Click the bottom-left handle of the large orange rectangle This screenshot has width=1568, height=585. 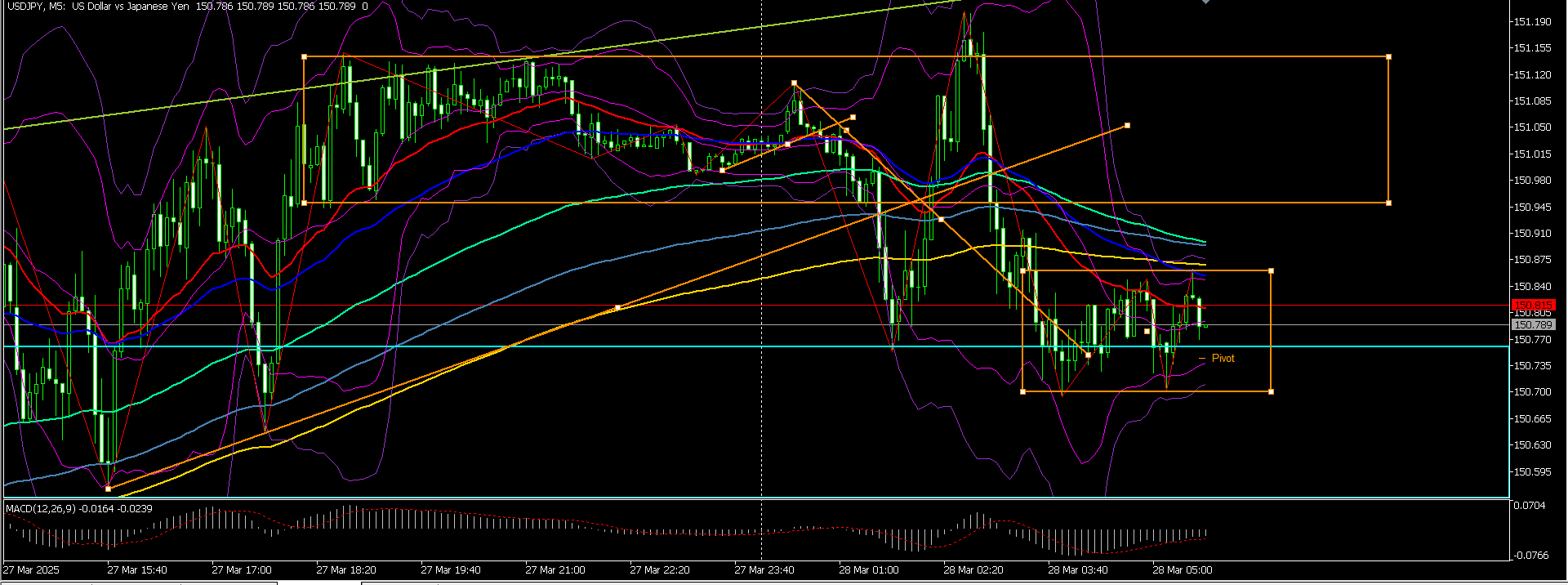[304, 203]
